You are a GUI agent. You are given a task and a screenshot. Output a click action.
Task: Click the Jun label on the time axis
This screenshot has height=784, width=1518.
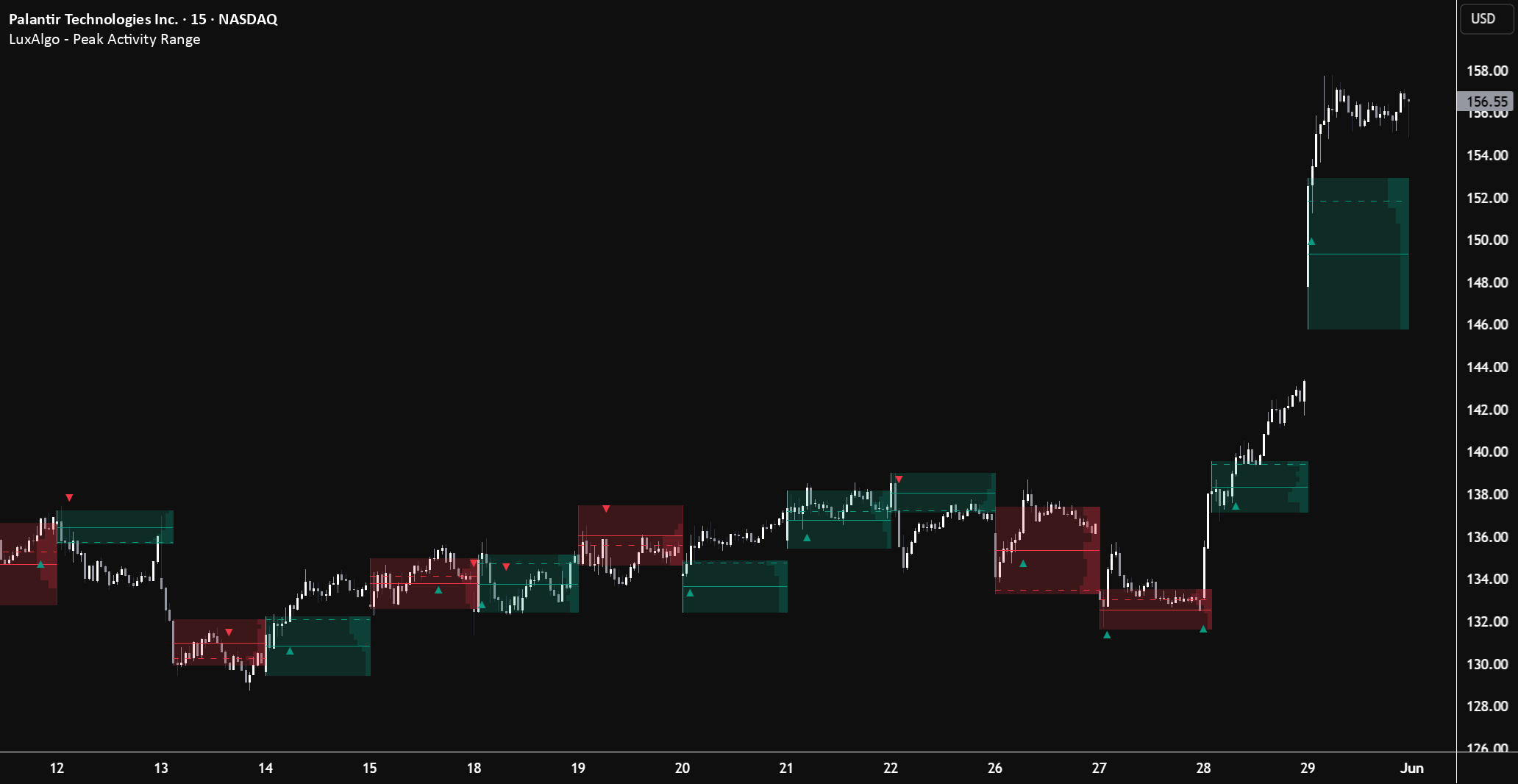pyautogui.click(x=1412, y=768)
